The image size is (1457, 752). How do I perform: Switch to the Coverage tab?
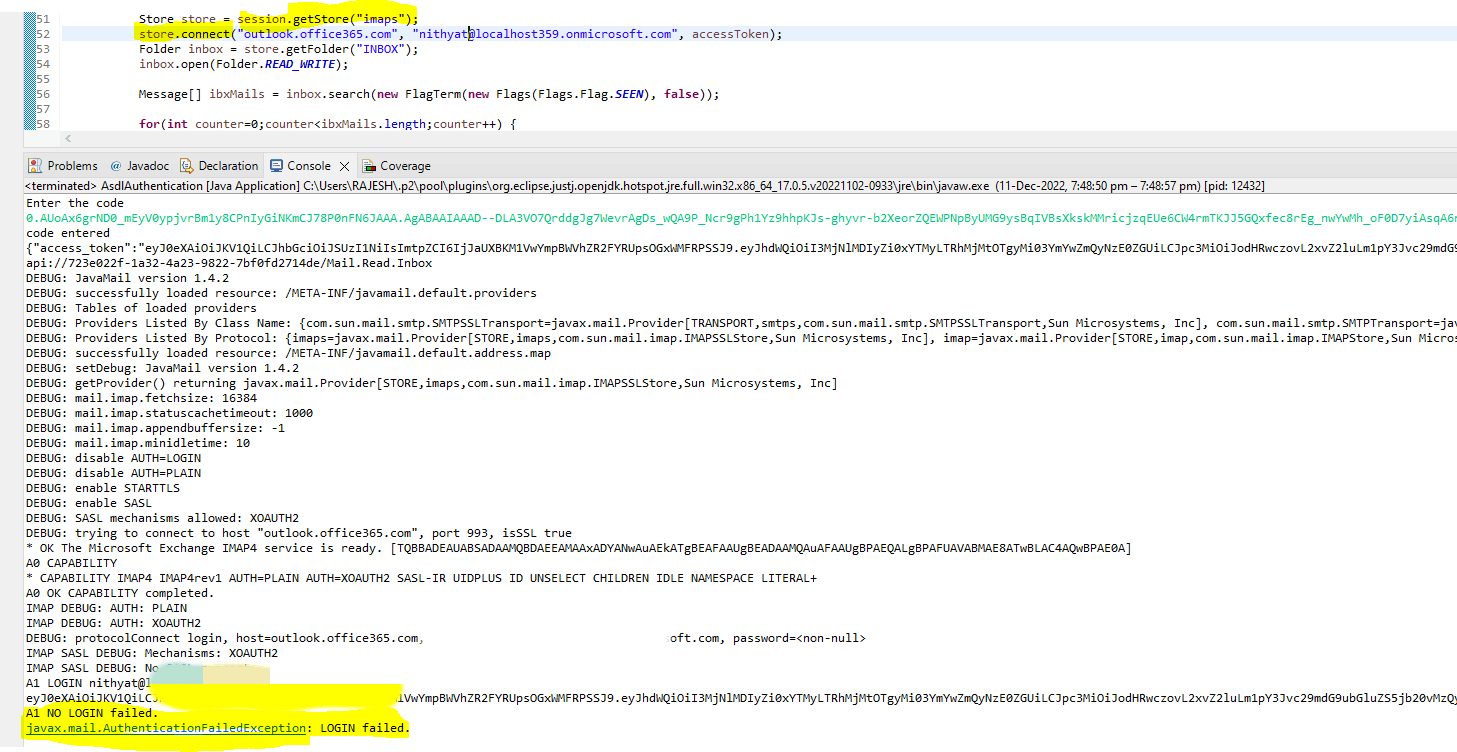tap(405, 166)
